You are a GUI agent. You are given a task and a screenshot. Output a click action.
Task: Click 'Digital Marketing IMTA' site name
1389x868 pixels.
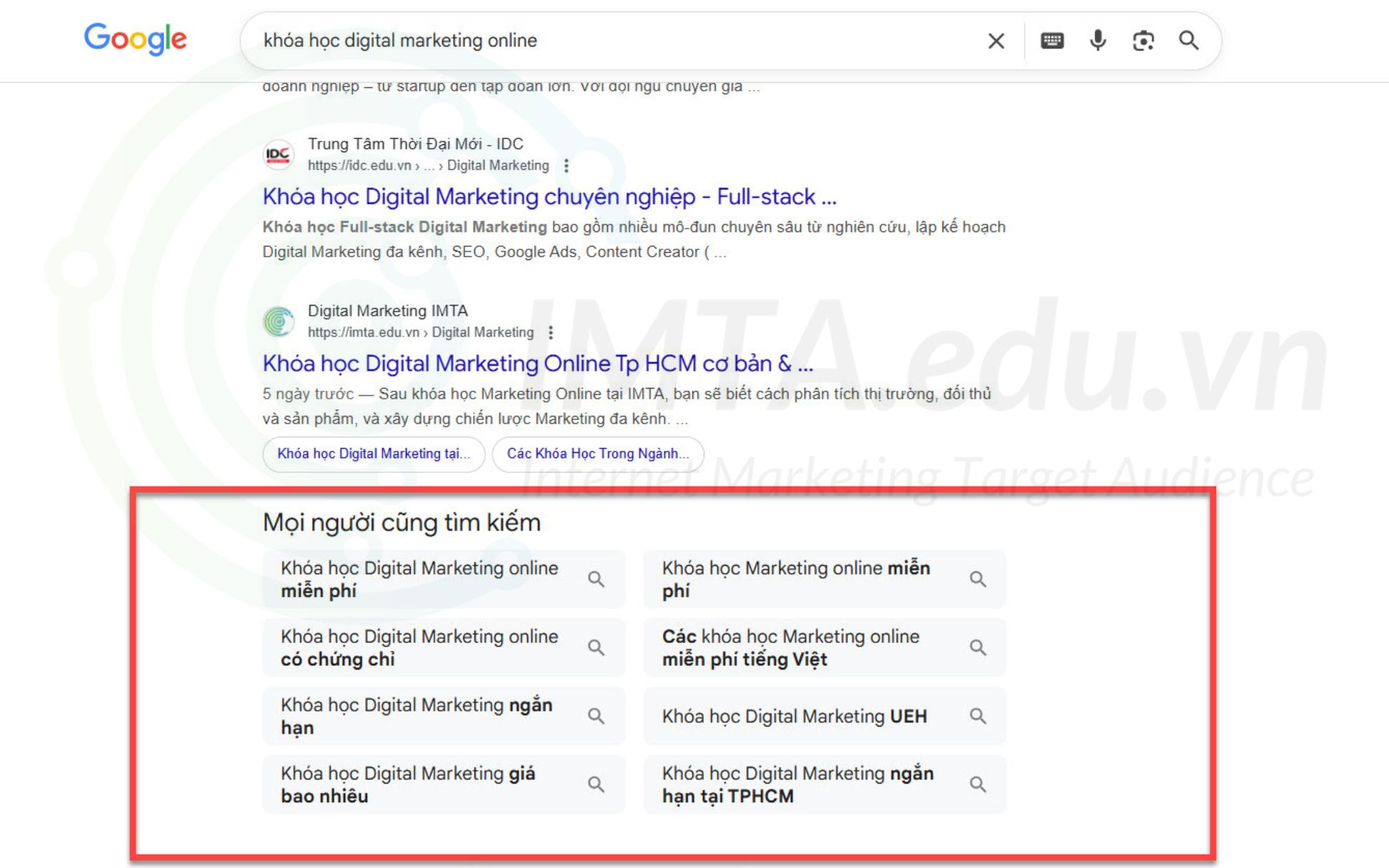click(388, 311)
